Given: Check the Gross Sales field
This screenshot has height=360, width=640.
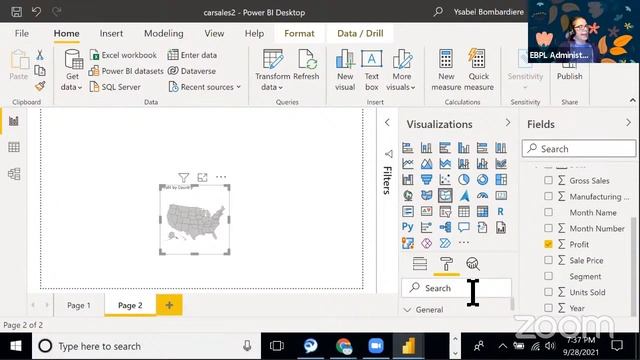Looking at the screenshot, I should (x=548, y=180).
